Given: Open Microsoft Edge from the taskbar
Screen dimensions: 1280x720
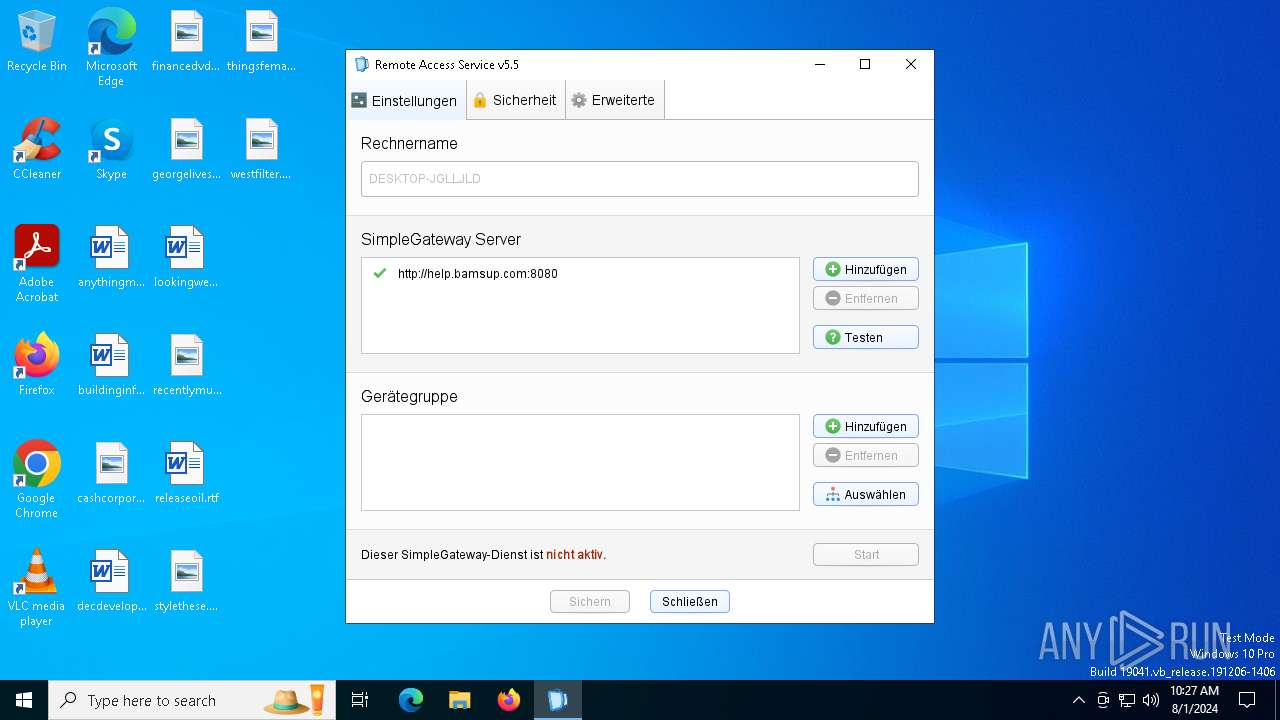Looking at the screenshot, I should pyautogui.click(x=411, y=700).
